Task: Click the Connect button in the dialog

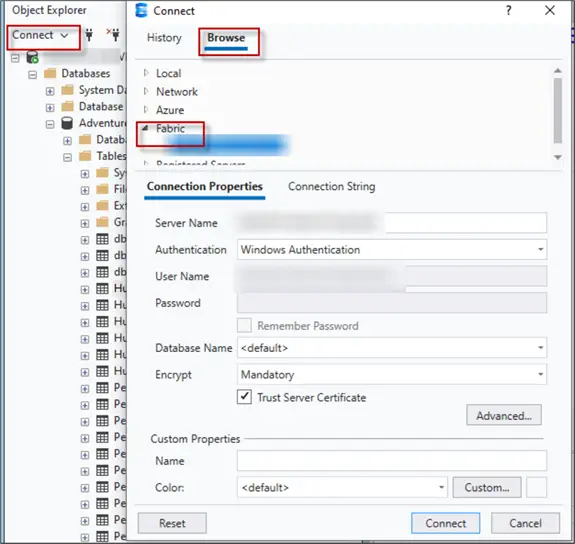Action: pos(446,523)
